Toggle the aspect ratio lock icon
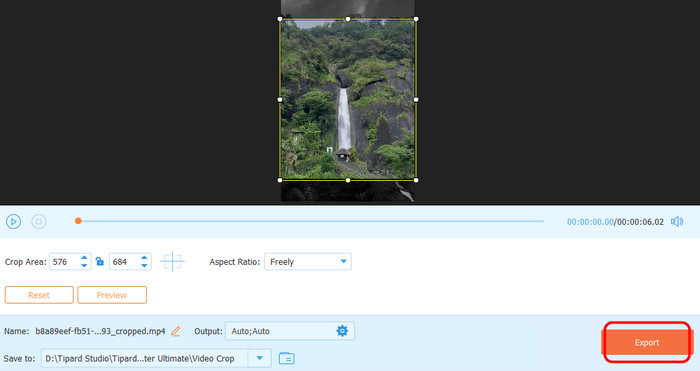The width and height of the screenshot is (700, 371). [x=100, y=262]
